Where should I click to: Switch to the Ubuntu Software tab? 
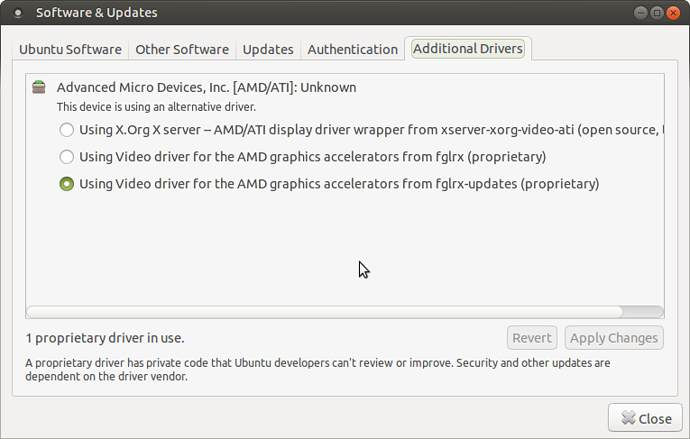(x=70, y=49)
